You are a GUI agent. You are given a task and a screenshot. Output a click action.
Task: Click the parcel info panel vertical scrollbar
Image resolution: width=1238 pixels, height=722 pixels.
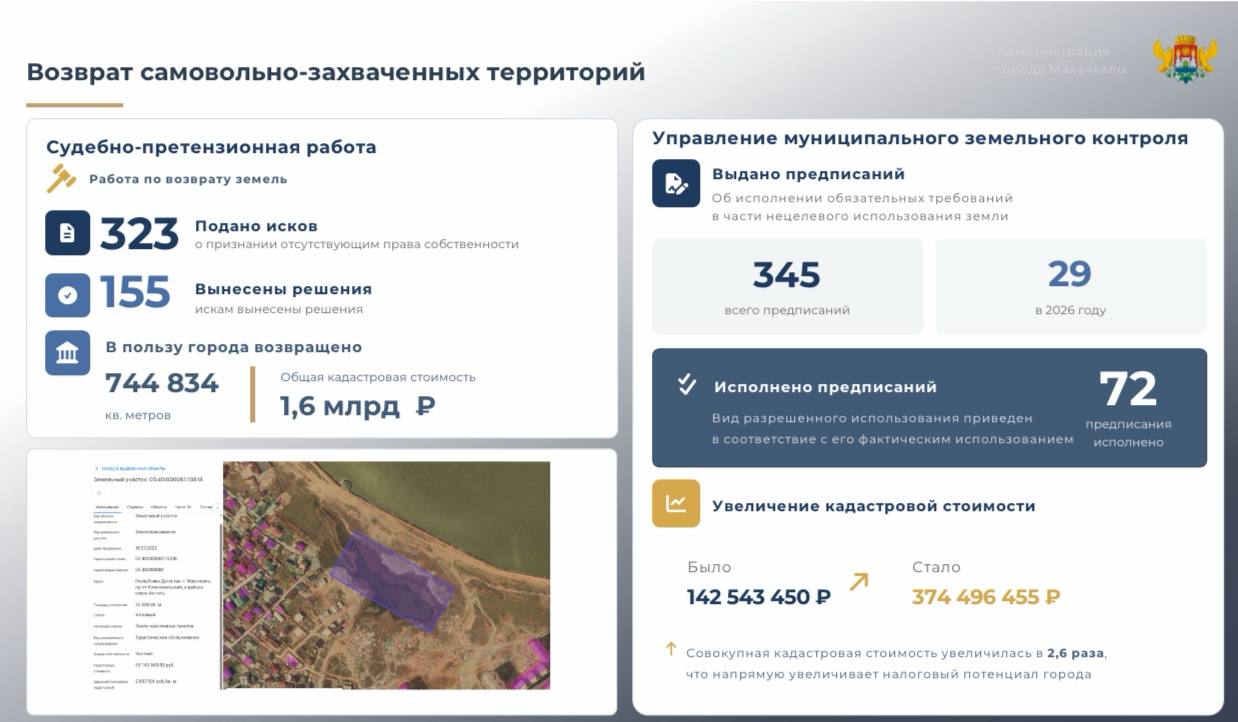tap(220, 600)
